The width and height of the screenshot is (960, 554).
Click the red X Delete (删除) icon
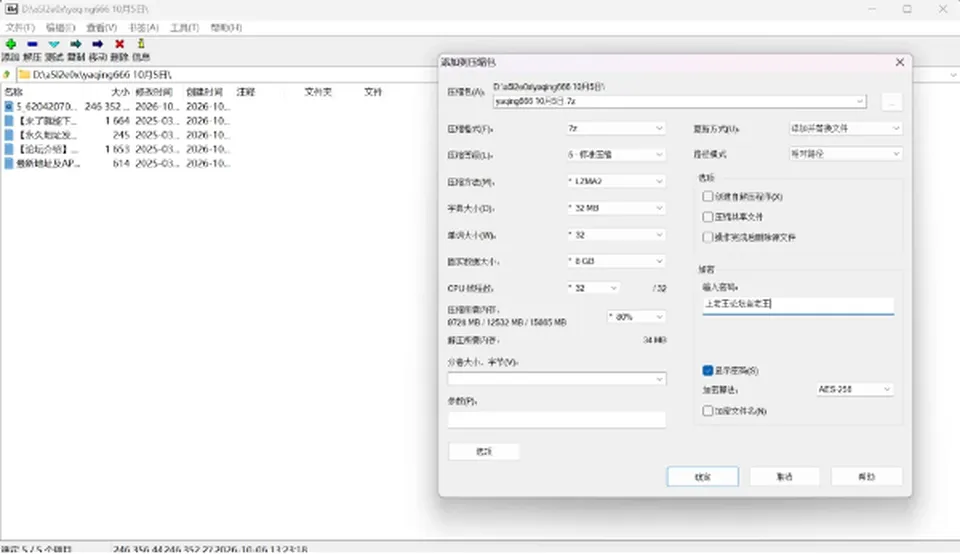point(119,44)
